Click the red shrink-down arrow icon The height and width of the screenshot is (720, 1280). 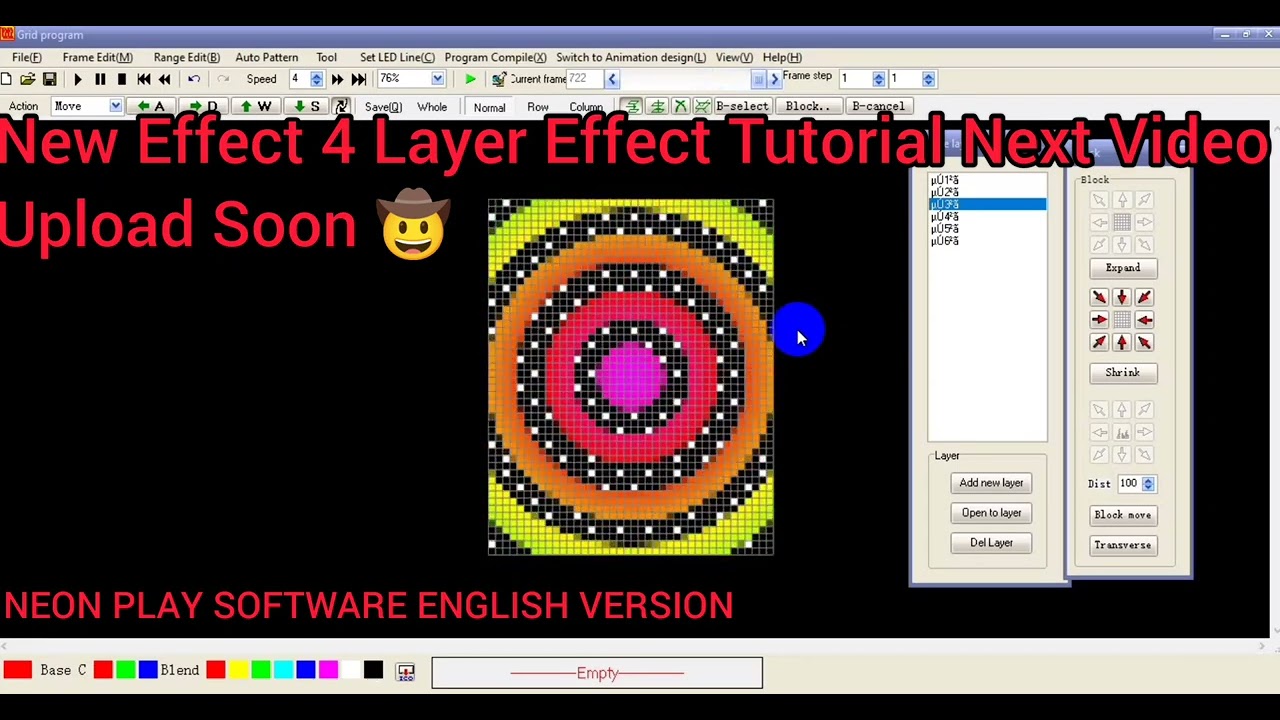point(1121,298)
